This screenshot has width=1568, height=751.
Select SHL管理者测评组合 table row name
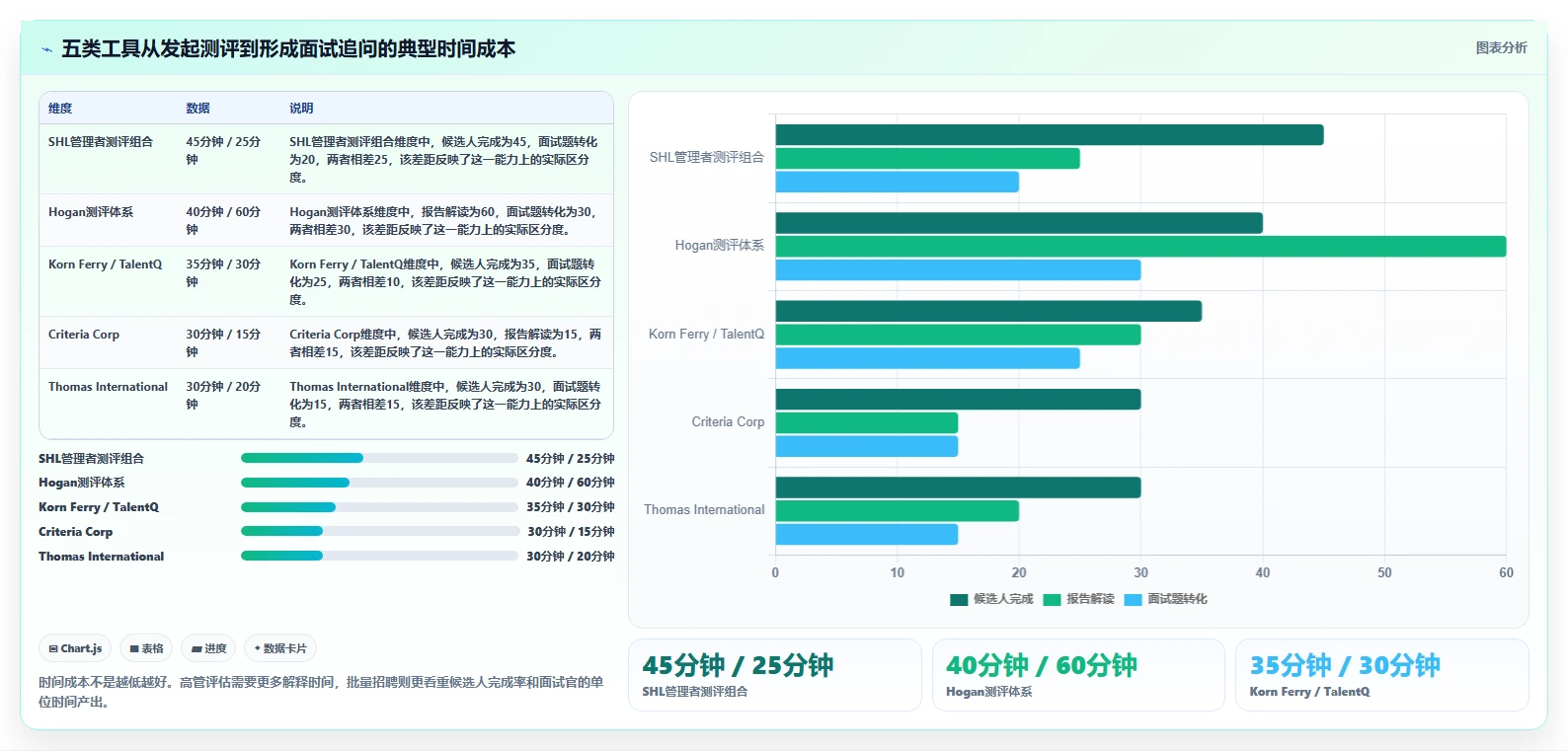[x=101, y=142]
